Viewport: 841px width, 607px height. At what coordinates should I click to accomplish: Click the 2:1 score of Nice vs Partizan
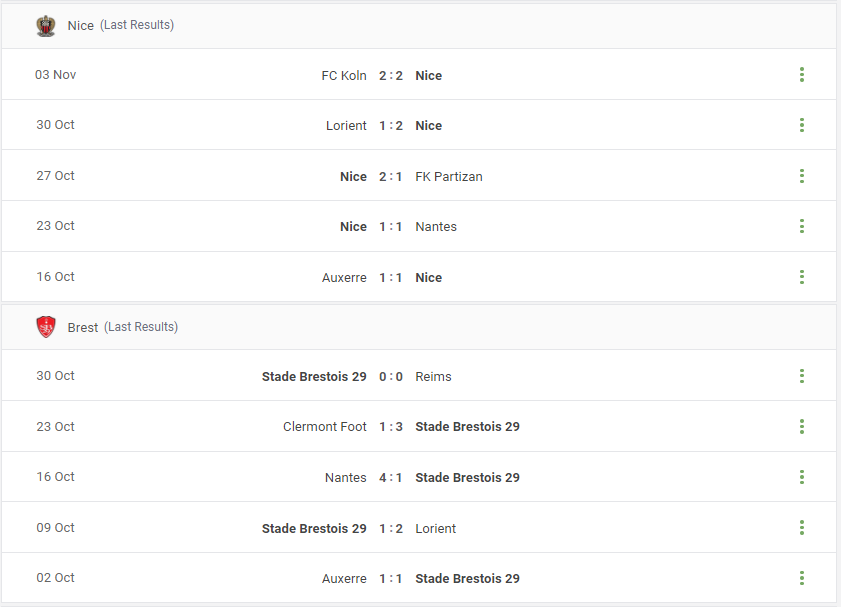pos(390,176)
